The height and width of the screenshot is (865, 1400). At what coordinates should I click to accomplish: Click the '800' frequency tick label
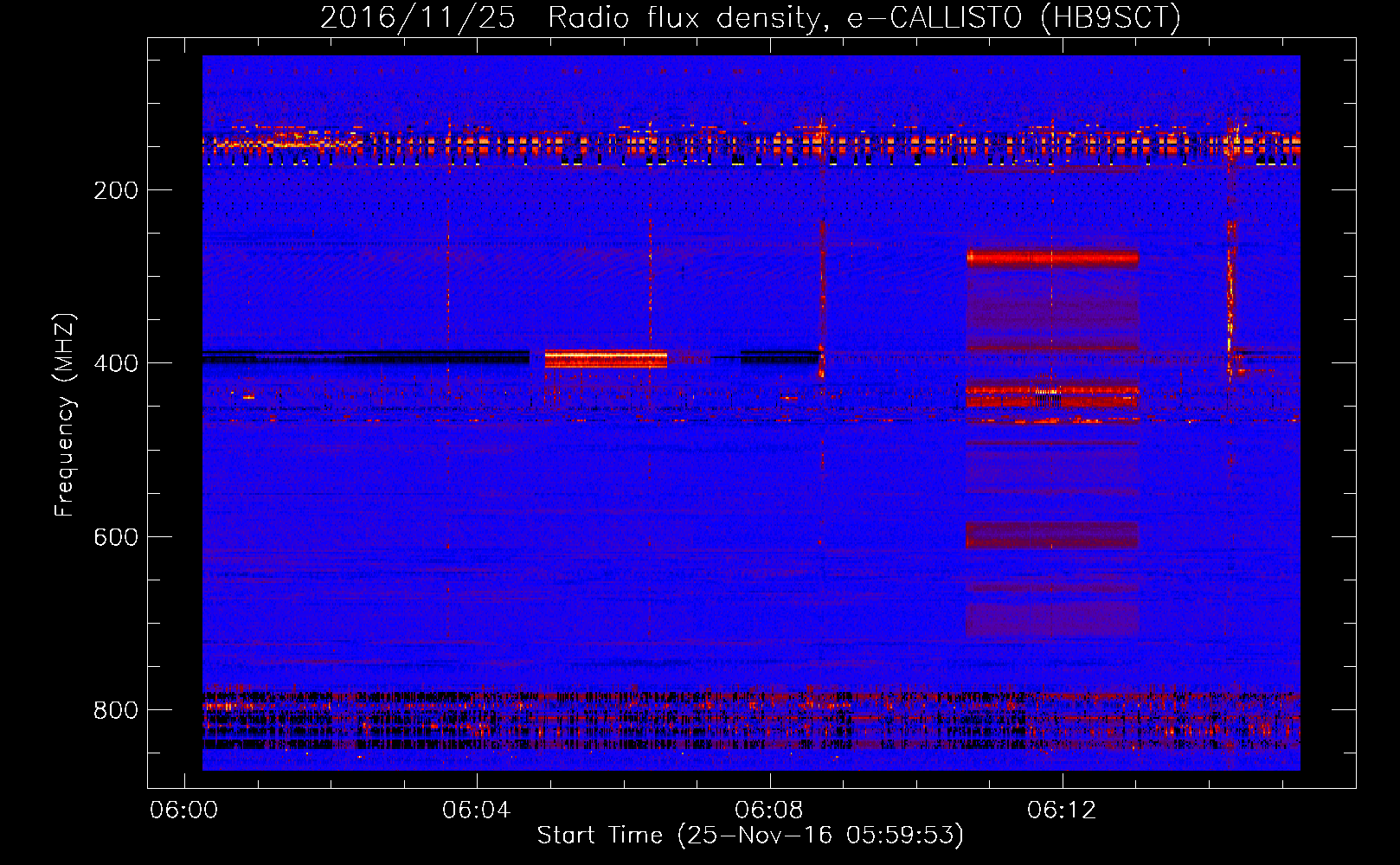point(116,710)
